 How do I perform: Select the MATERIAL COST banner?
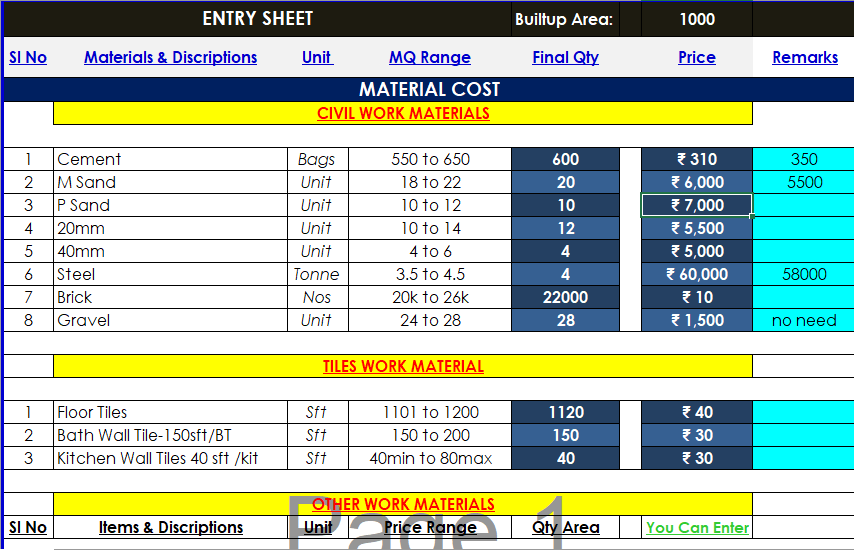point(429,89)
